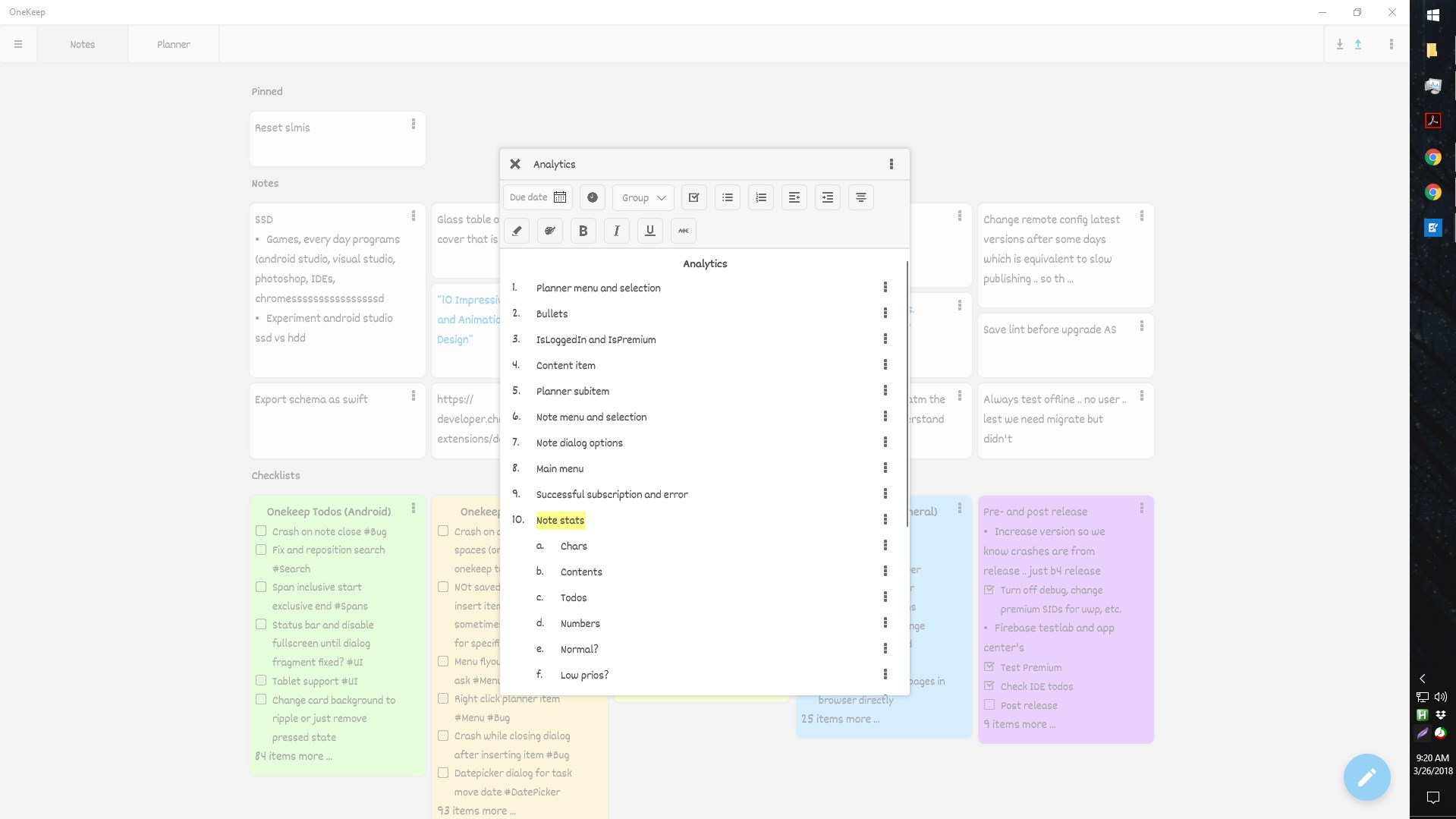Click the download arrow in the header

[x=1340, y=44]
